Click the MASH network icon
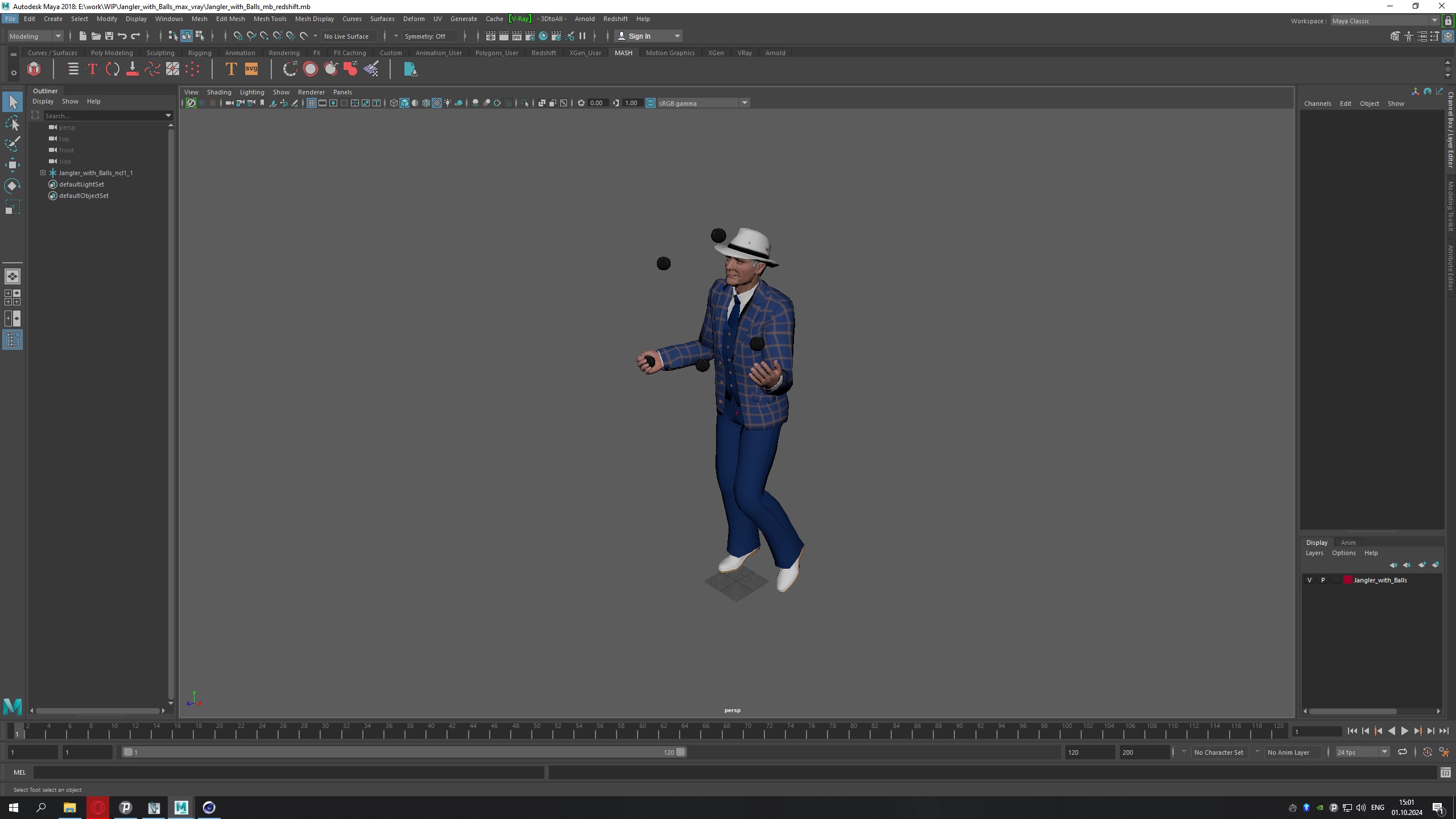The height and width of the screenshot is (819, 1456). [34, 68]
